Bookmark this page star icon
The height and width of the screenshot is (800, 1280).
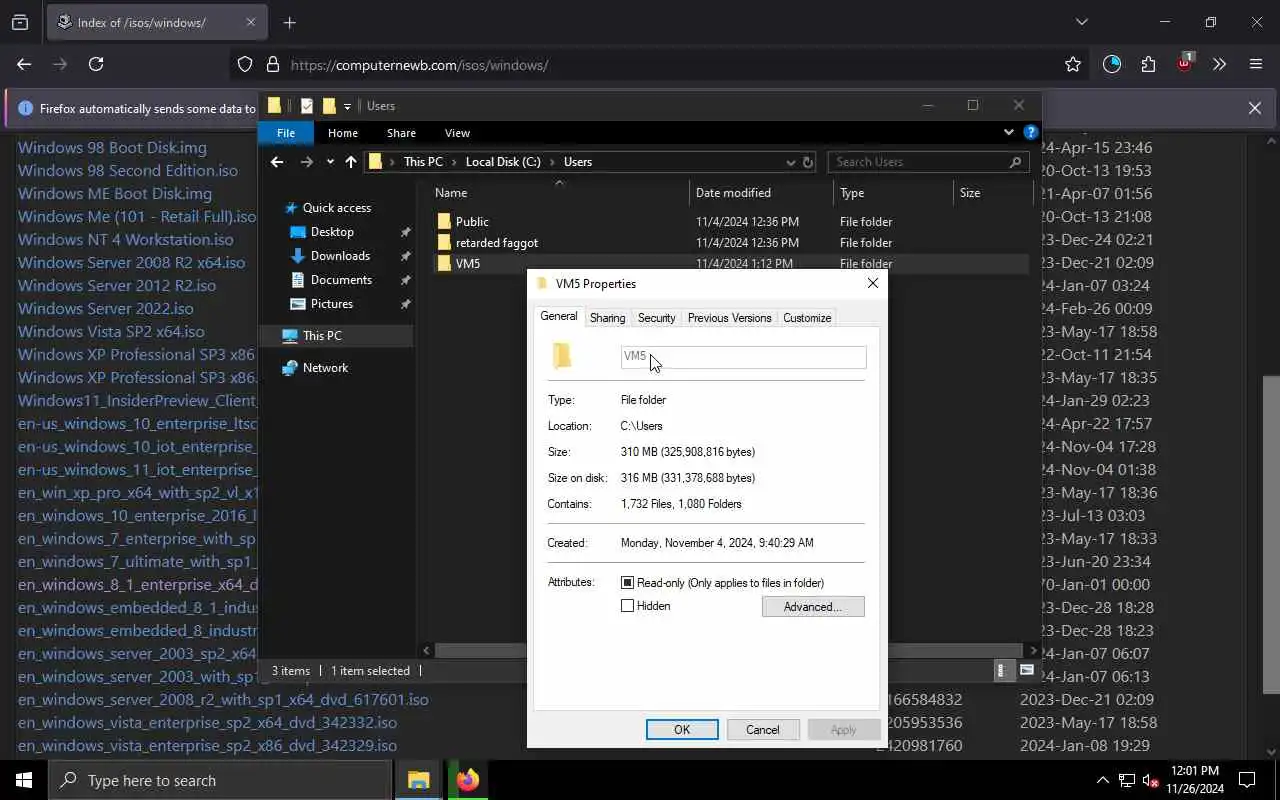(x=1073, y=64)
